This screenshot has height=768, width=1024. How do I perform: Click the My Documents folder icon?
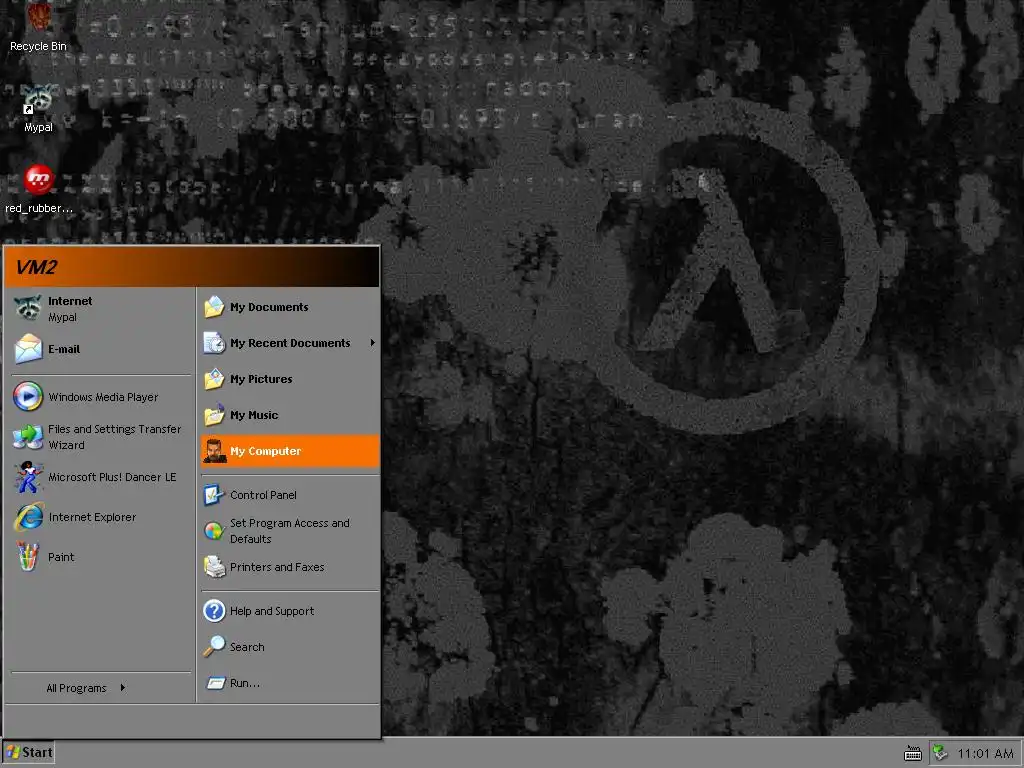[214, 307]
